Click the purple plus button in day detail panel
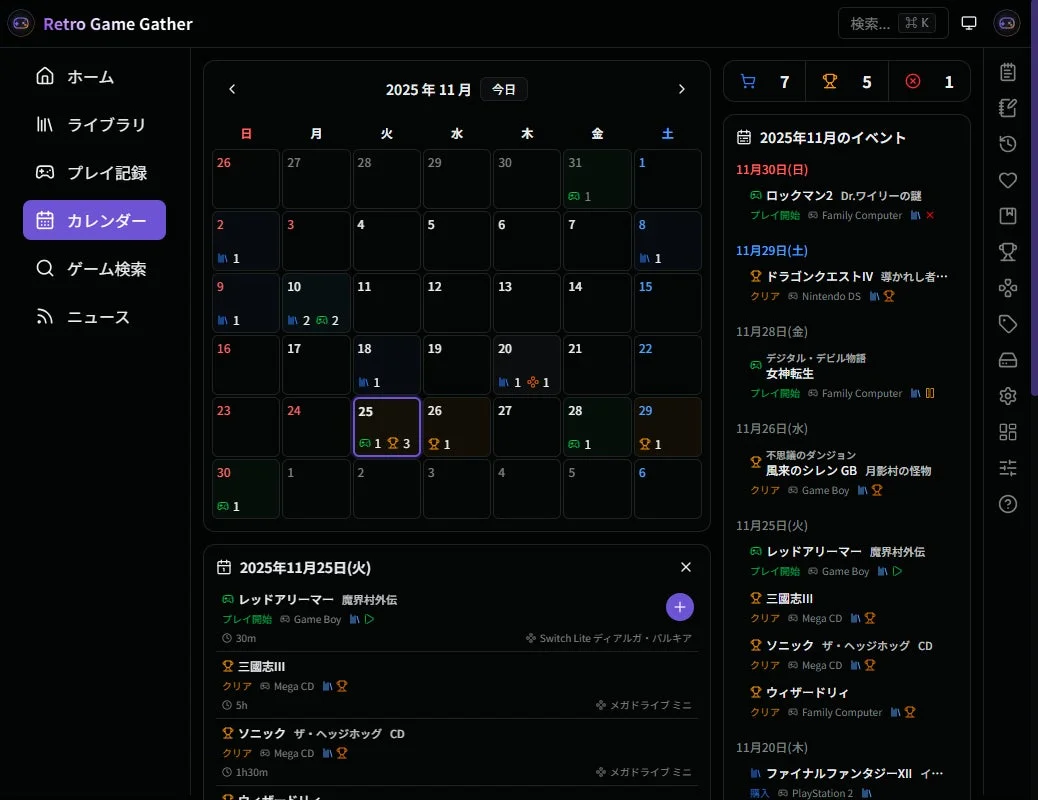 click(x=680, y=607)
